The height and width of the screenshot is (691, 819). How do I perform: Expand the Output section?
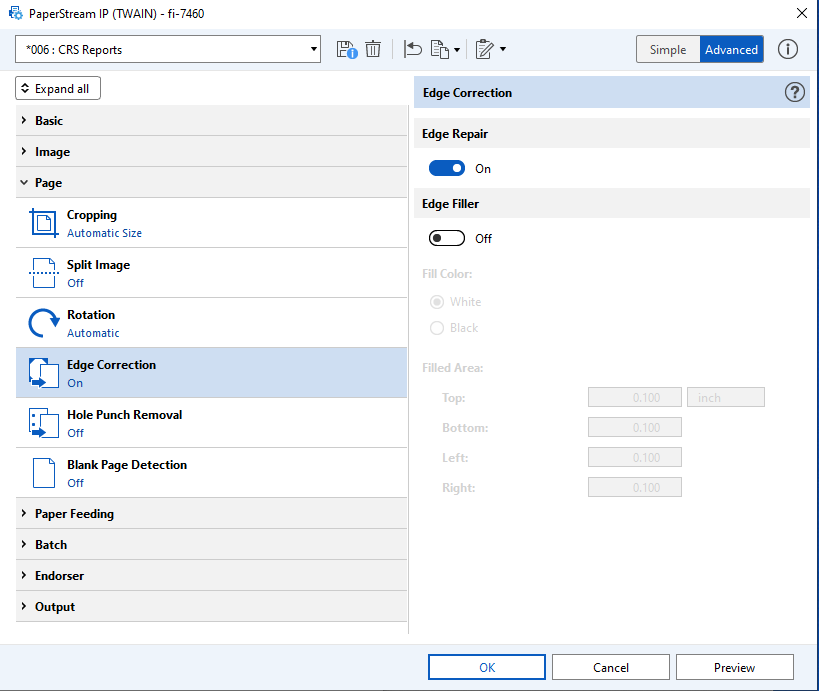(54, 607)
